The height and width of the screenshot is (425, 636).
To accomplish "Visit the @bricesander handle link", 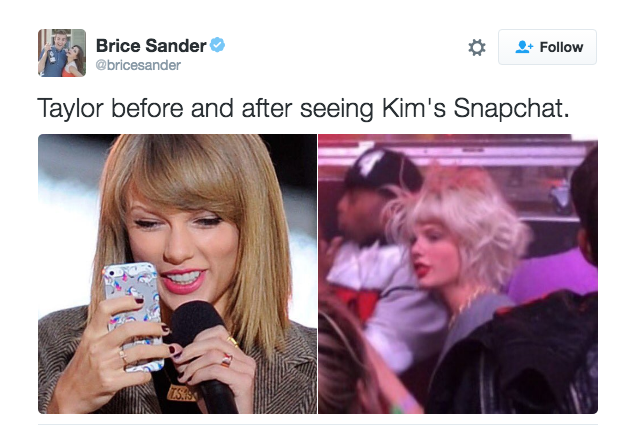I will (138, 65).
